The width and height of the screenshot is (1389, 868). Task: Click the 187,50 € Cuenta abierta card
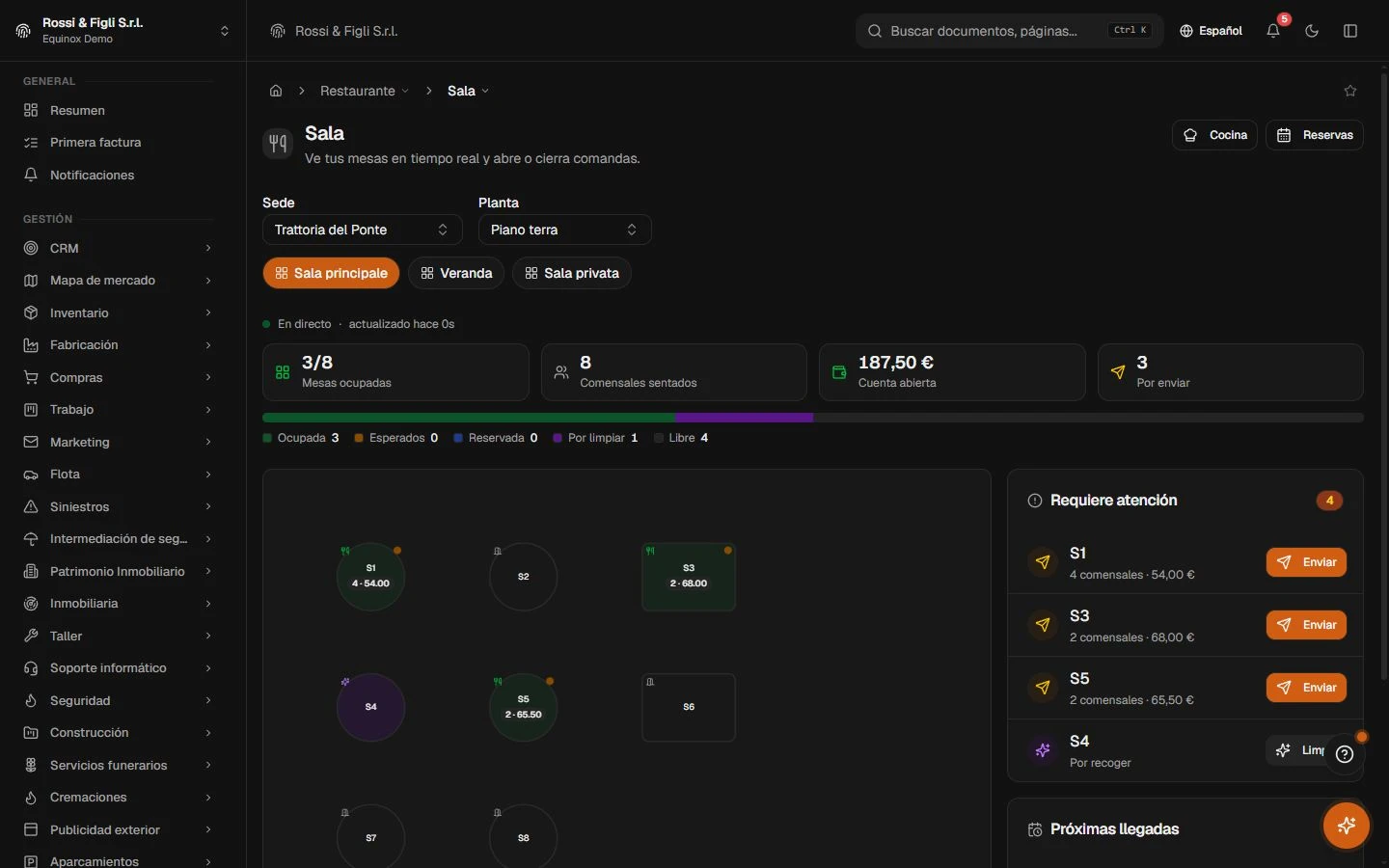click(952, 372)
